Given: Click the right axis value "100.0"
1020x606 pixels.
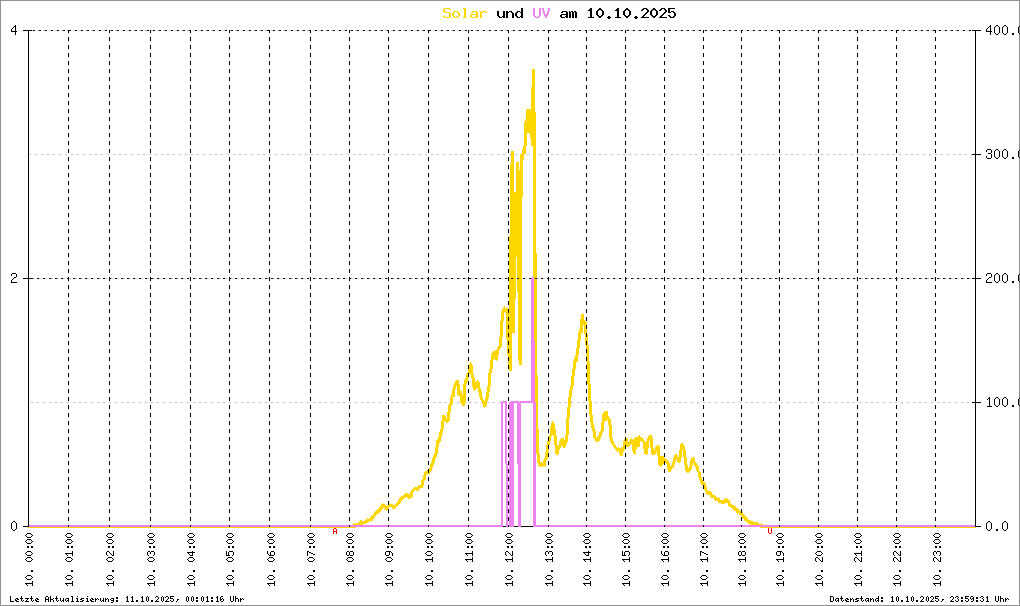Looking at the screenshot, I should coord(1000,402).
